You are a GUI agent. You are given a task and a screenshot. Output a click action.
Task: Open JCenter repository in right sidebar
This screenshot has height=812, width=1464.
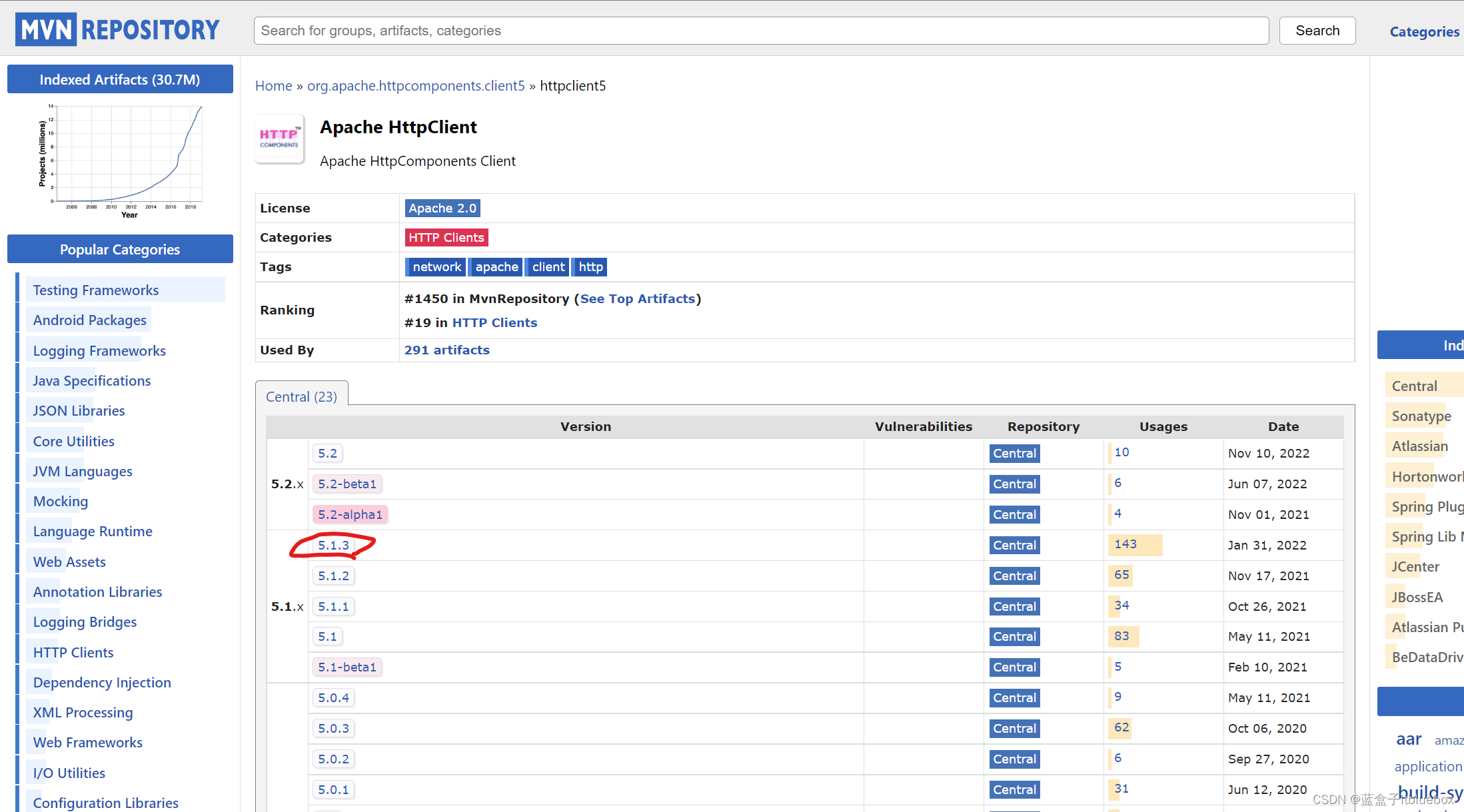pos(1415,567)
